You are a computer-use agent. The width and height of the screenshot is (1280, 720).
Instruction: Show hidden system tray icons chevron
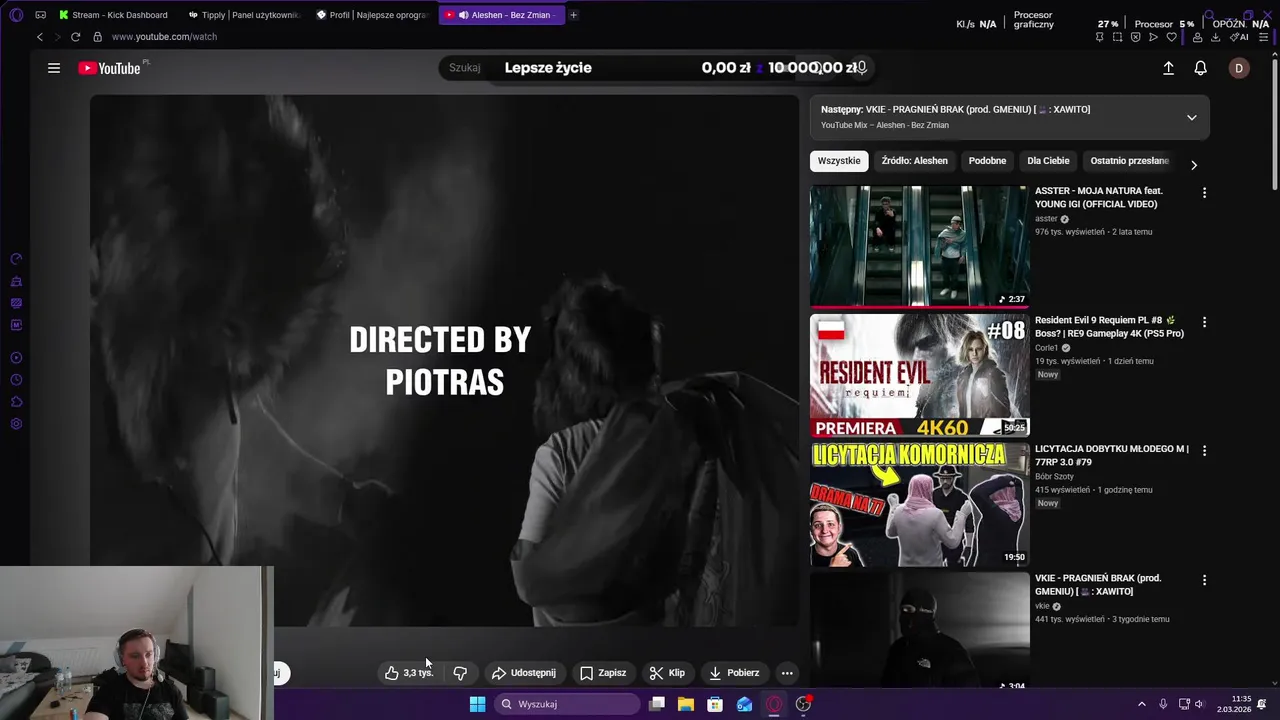pos(1141,704)
